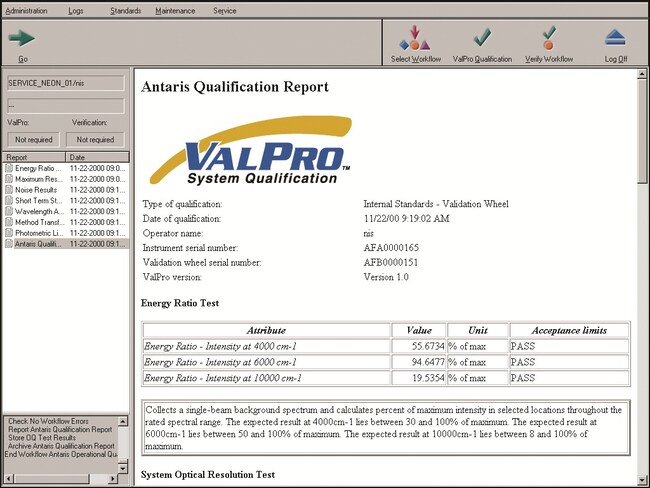650x488 pixels.
Task: Click the report pane scroll down arrow
Action: coord(642,480)
